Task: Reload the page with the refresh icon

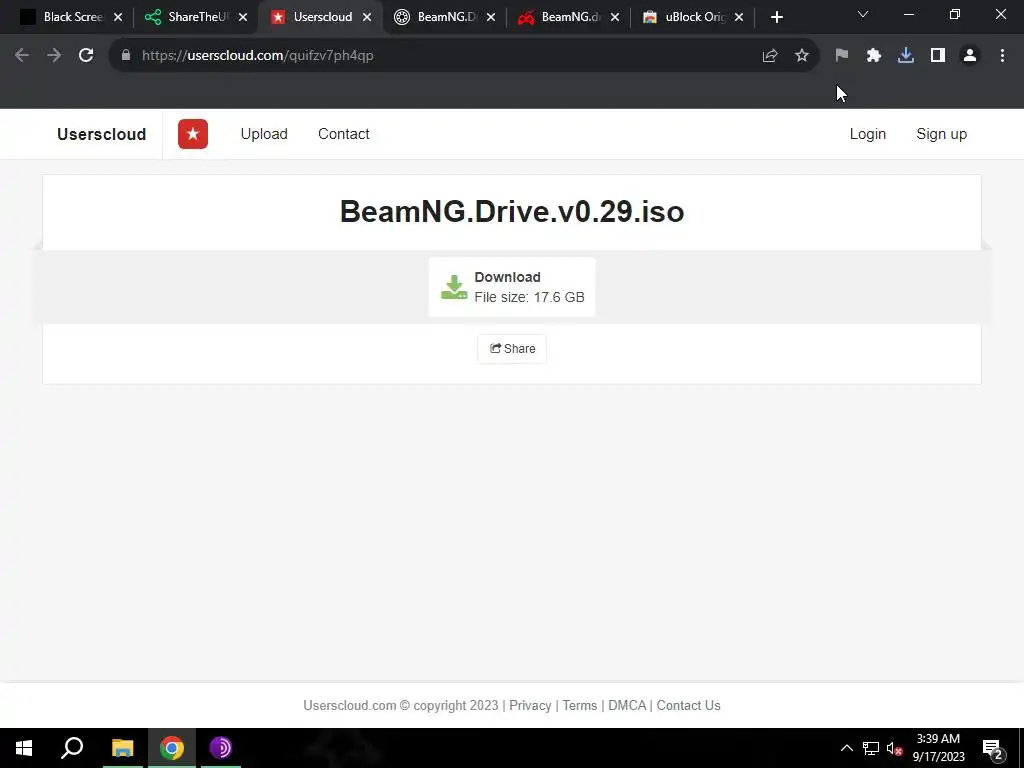Action: [86, 56]
